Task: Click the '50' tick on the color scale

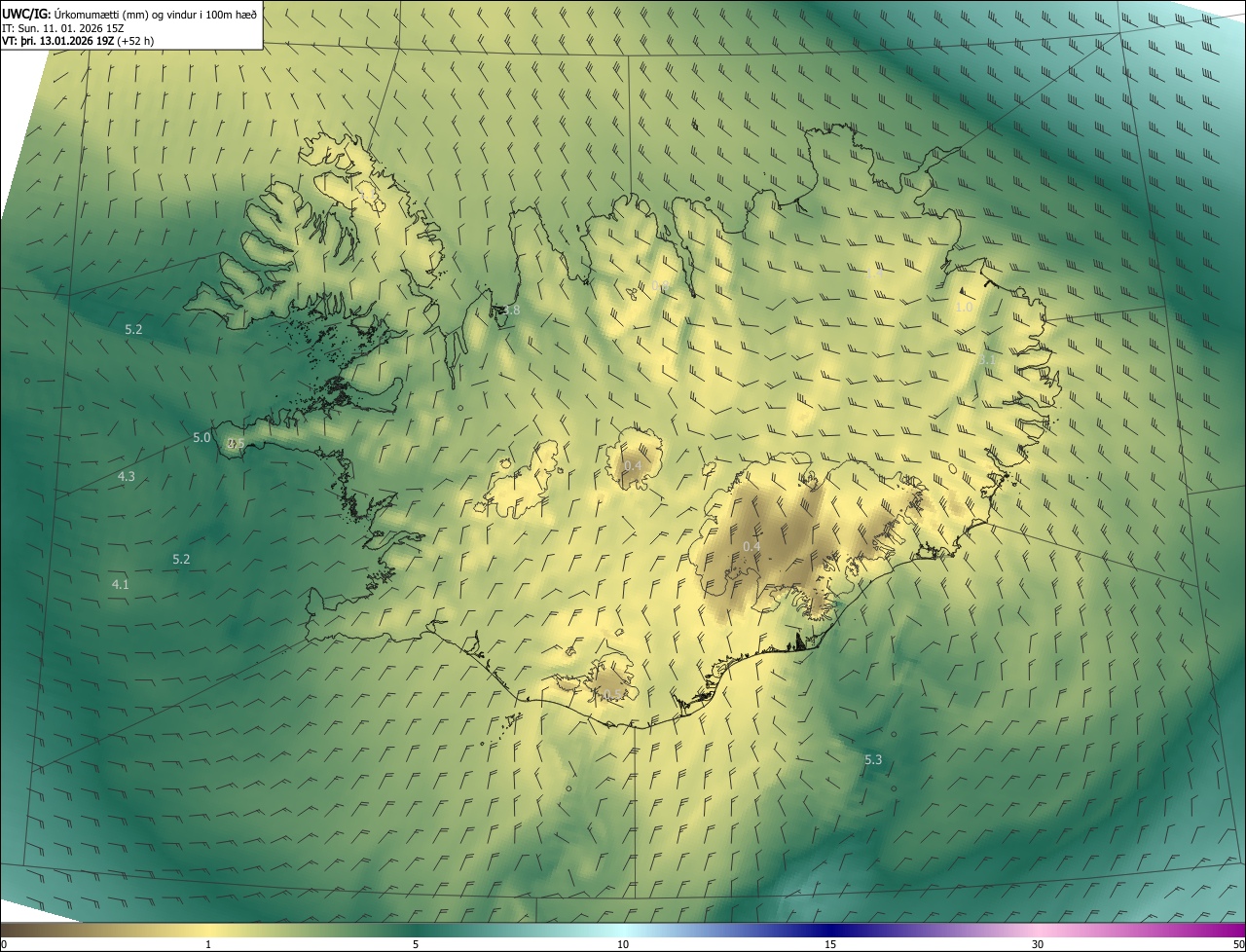Action: [1238, 945]
